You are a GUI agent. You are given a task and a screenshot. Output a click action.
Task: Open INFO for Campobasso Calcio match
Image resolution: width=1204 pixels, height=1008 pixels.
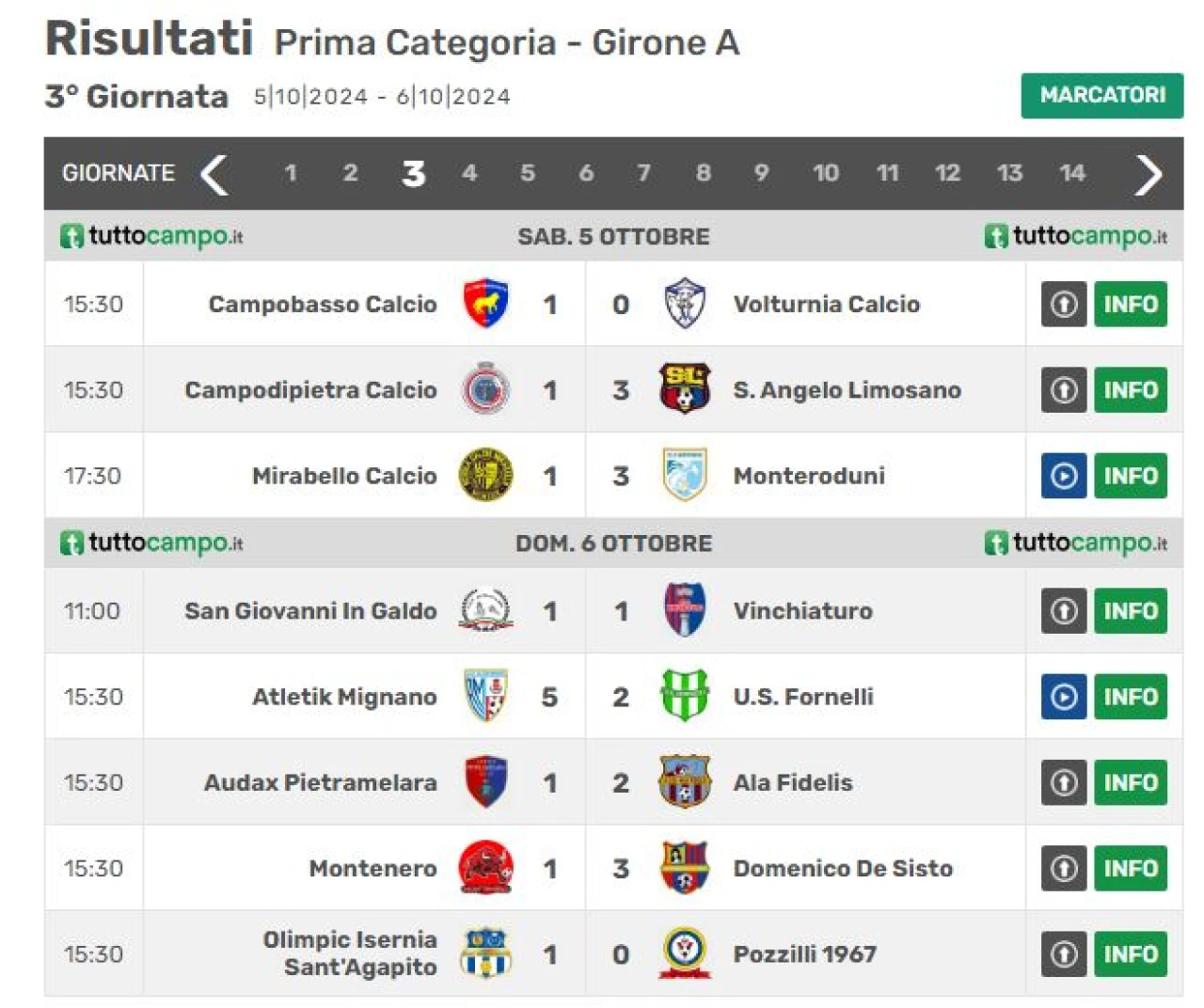[1131, 304]
